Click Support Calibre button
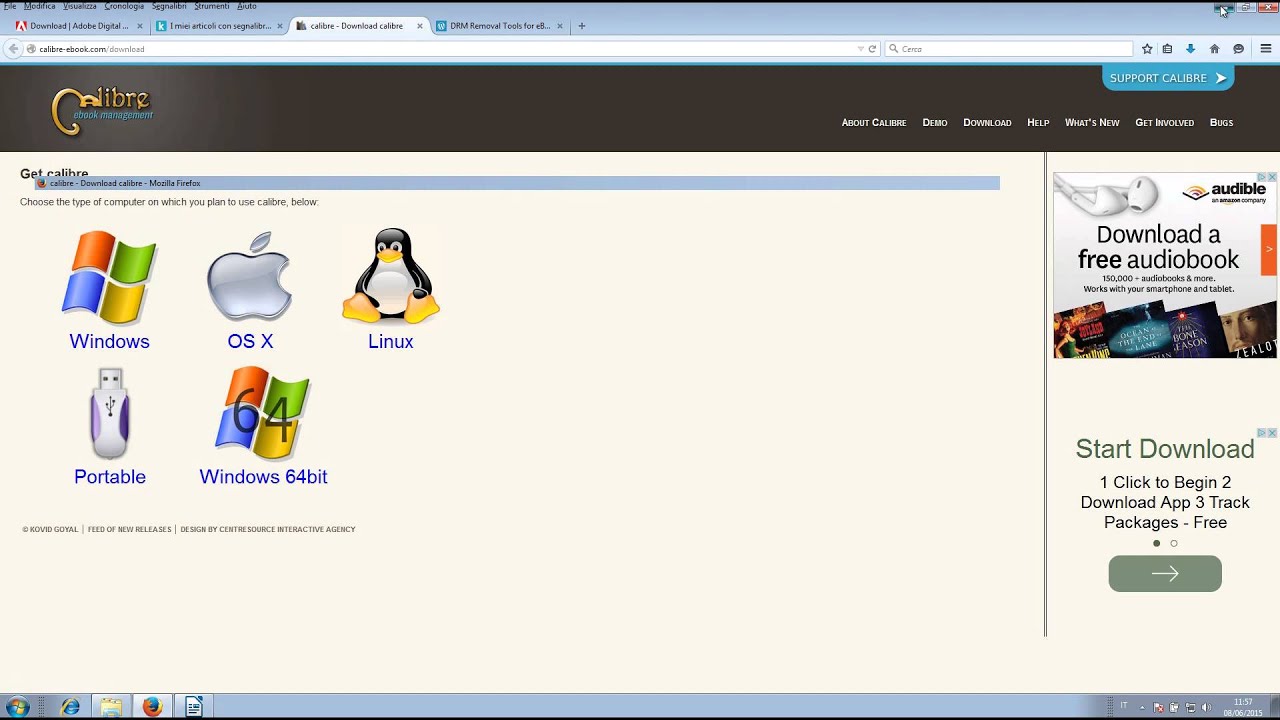 [x=1168, y=78]
